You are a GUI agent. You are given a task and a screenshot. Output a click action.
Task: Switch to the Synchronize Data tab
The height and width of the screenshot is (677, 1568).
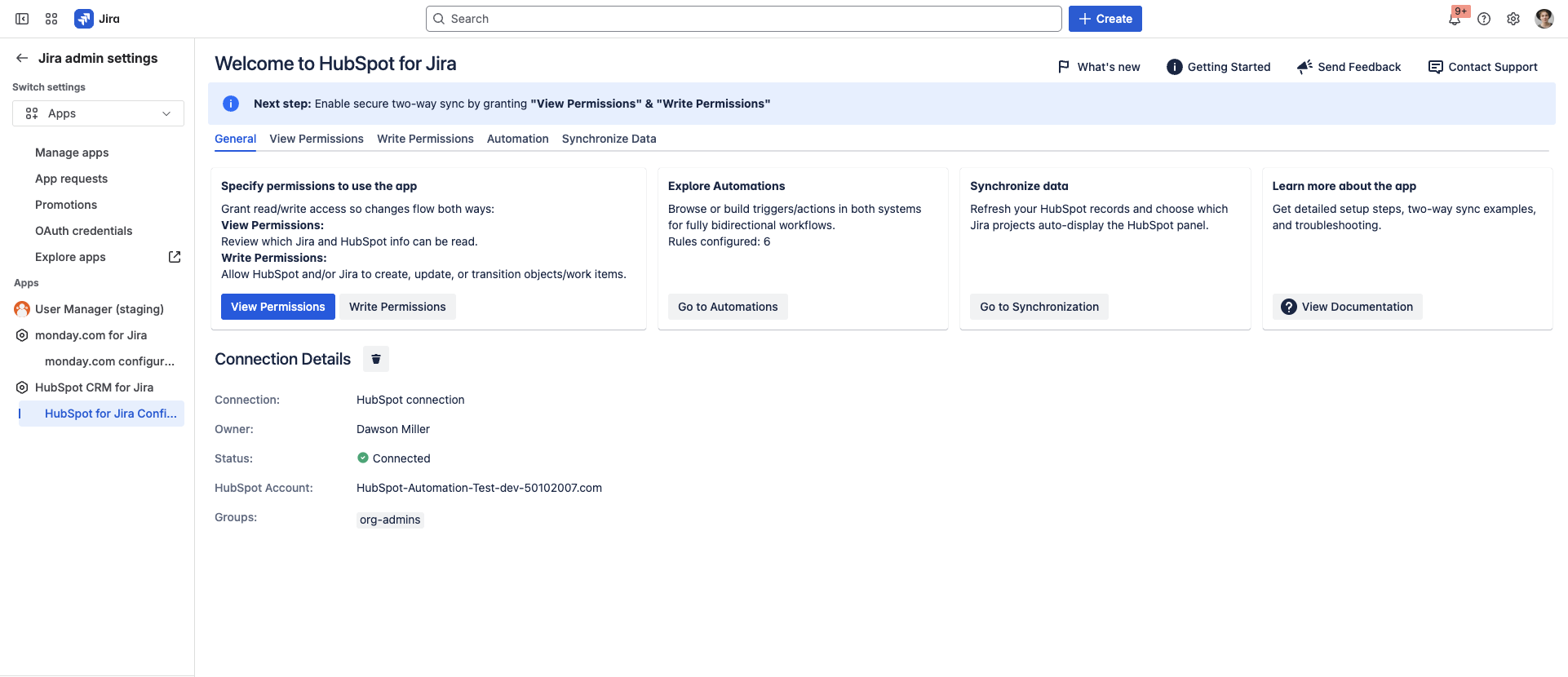[609, 139]
